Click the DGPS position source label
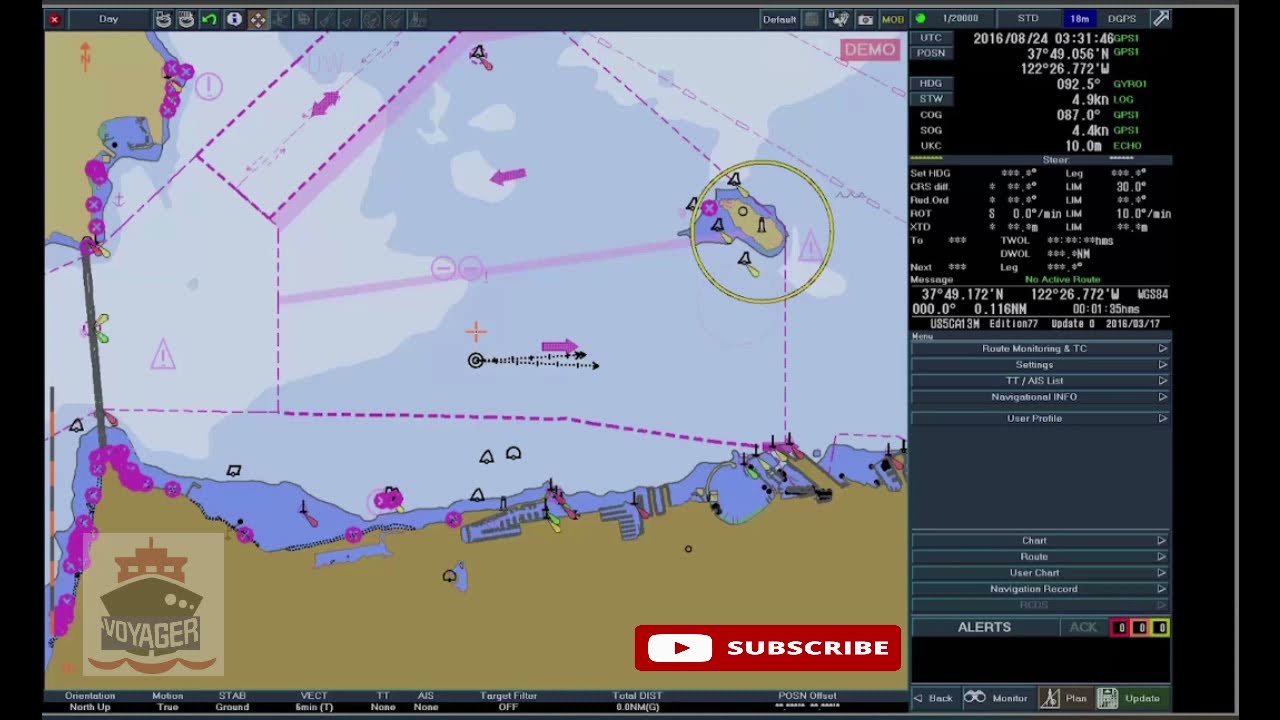 point(1122,19)
